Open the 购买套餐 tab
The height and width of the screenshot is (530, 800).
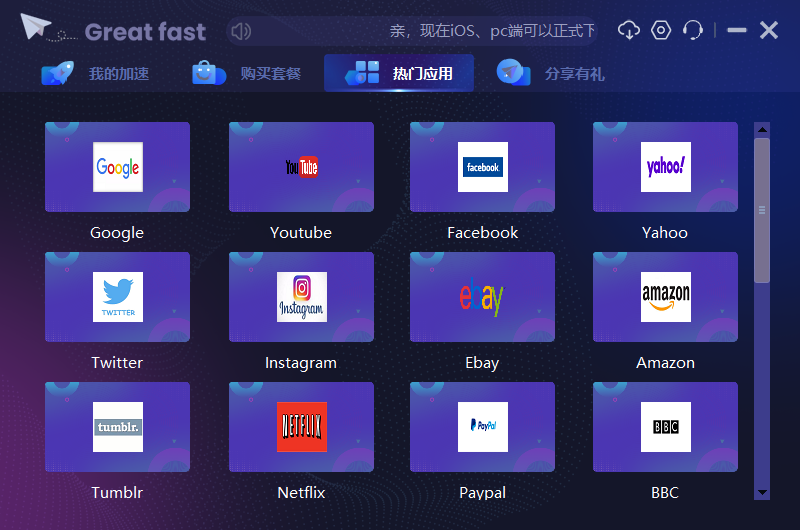pos(246,73)
